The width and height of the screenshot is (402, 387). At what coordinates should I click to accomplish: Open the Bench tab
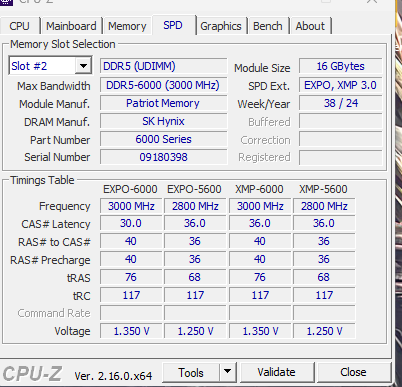268,26
